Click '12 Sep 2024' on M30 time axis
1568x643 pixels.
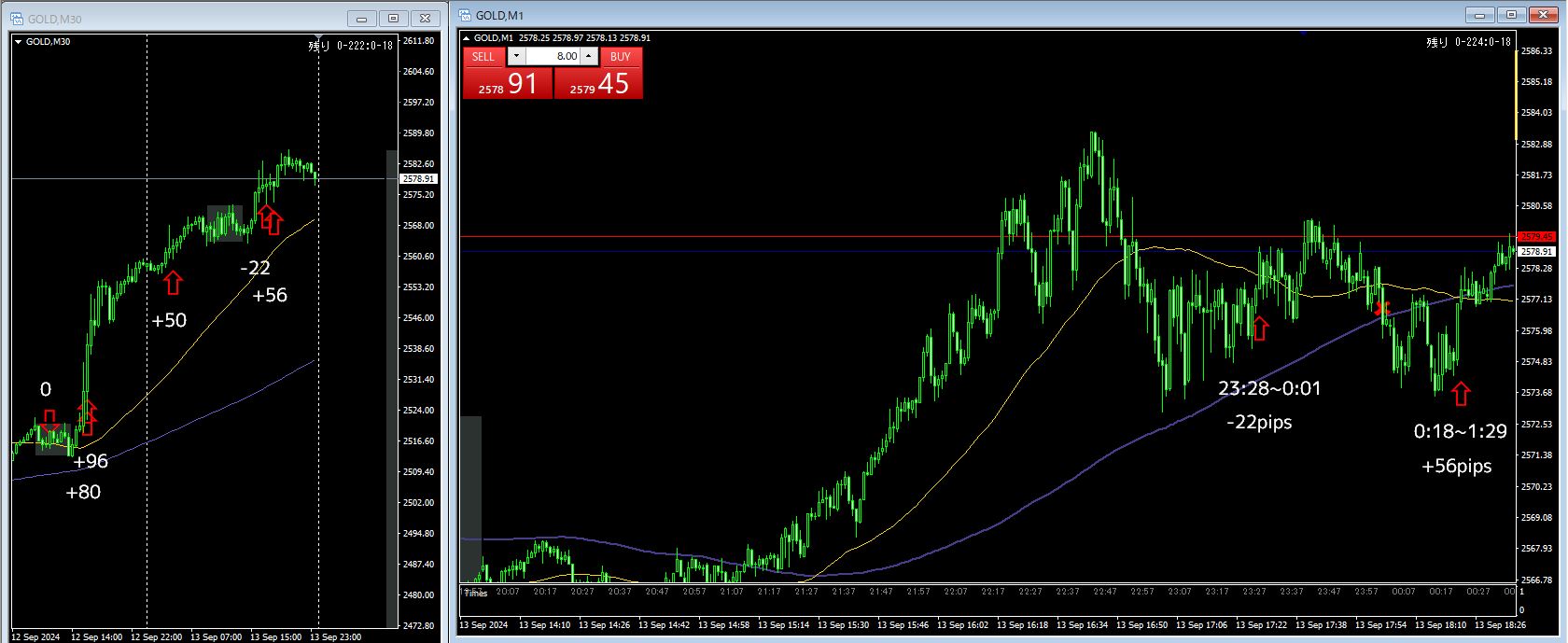point(35,637)
